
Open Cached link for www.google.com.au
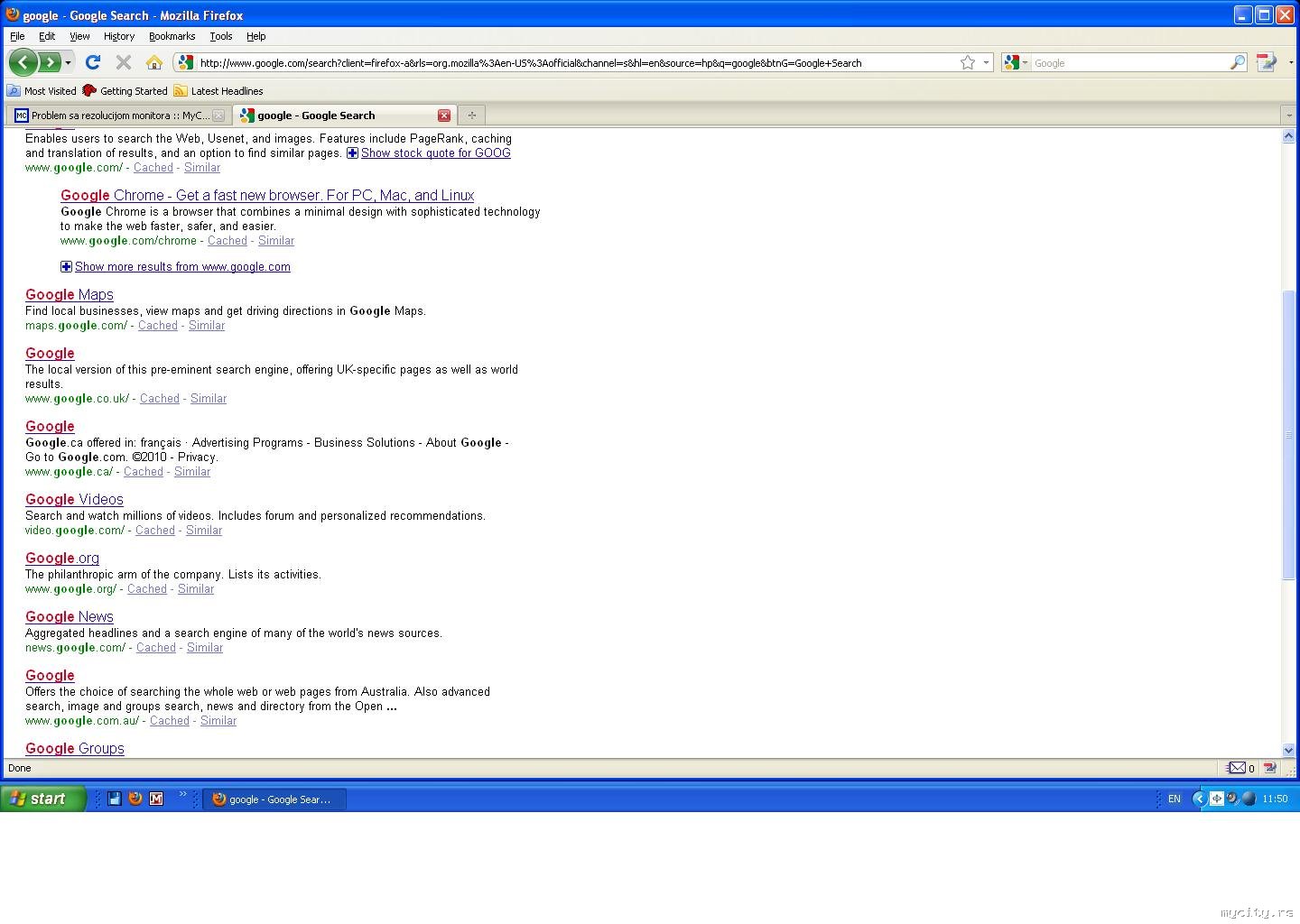170,721
